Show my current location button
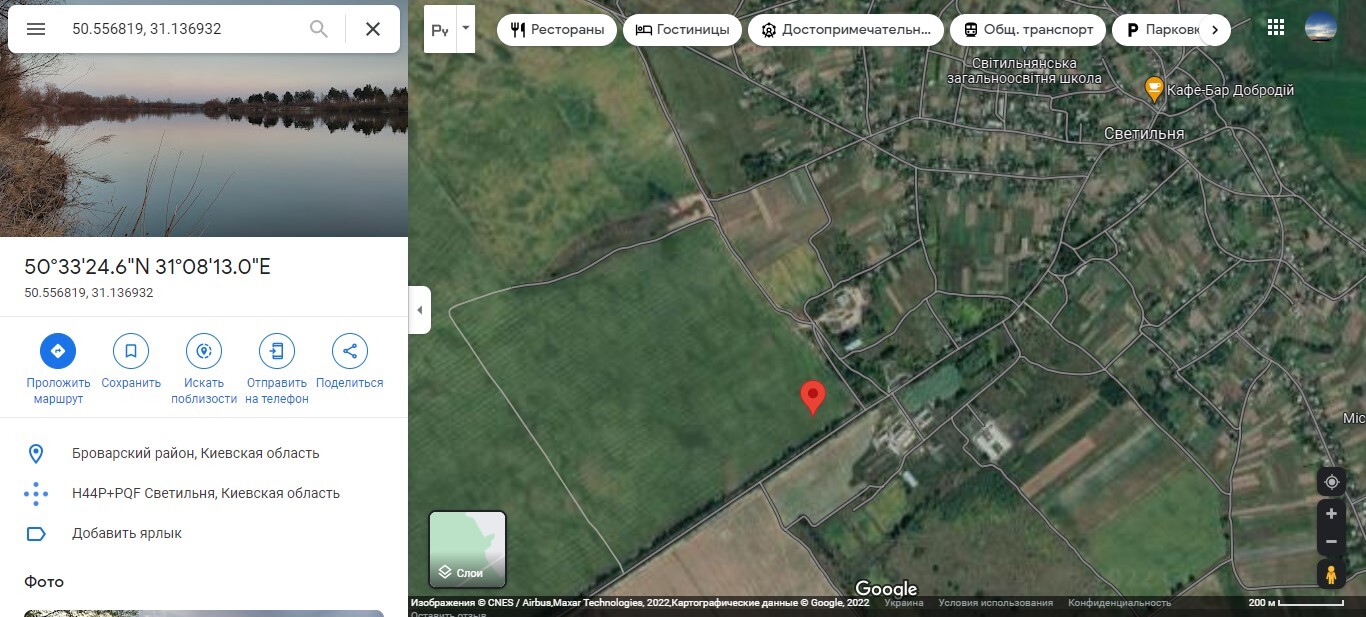 tap(1331, 481)
